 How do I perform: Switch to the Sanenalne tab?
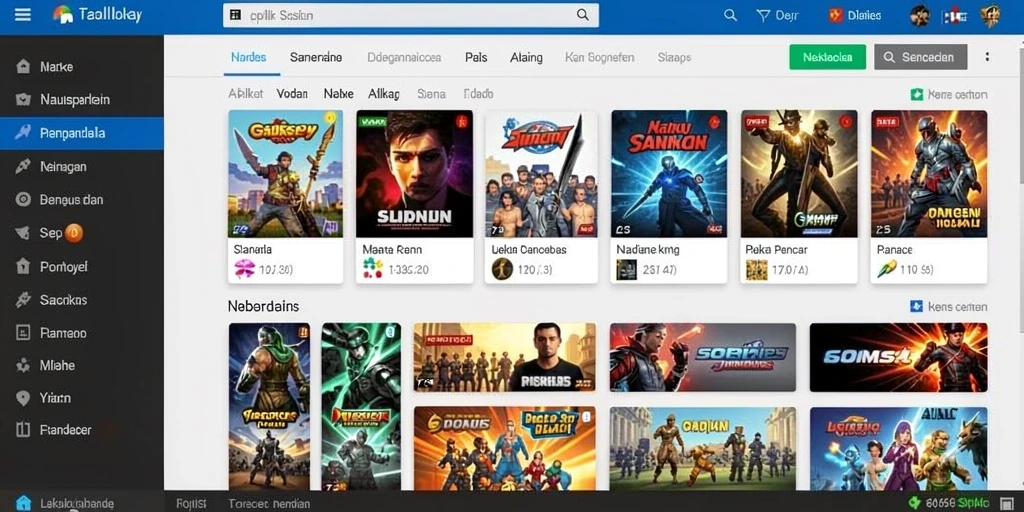[x=316, y=57]
